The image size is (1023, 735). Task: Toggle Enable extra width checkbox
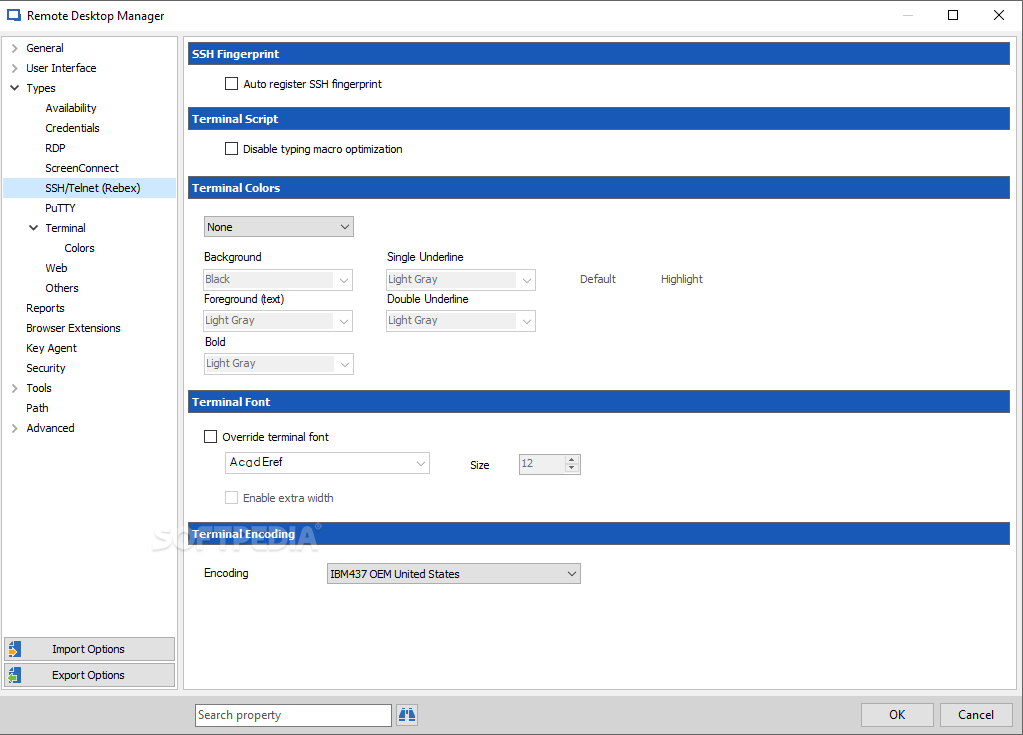(231, 498)
